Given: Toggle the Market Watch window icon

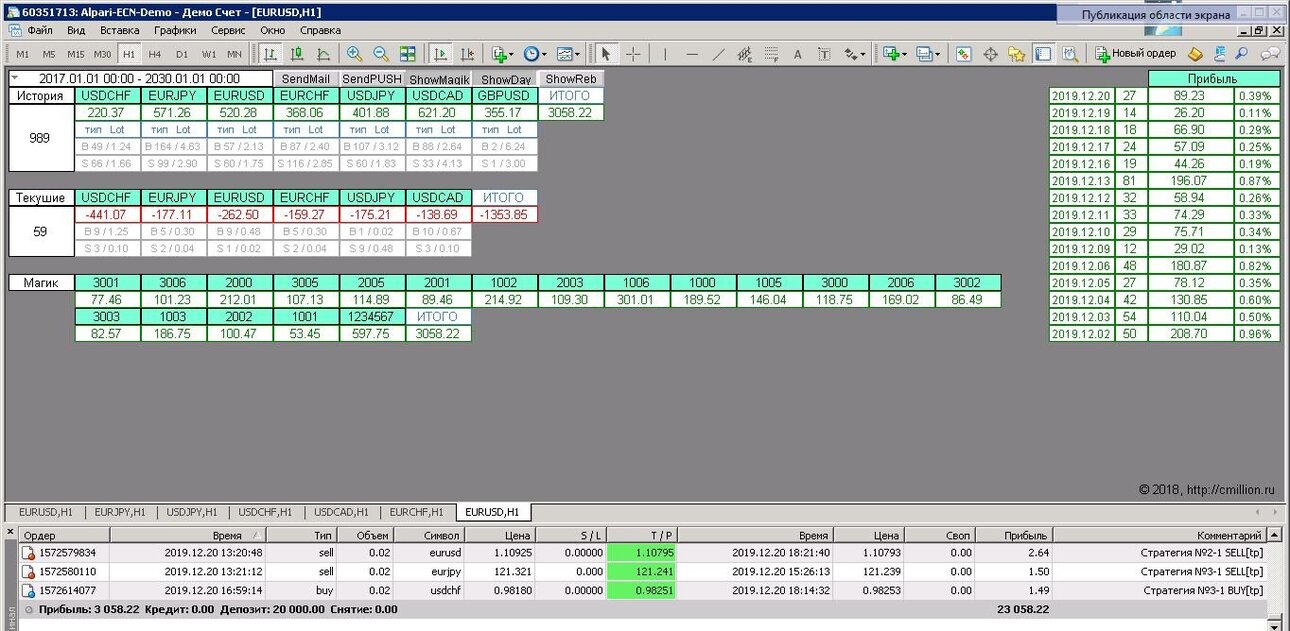Looking at the screenshot, I should (963, 54).
